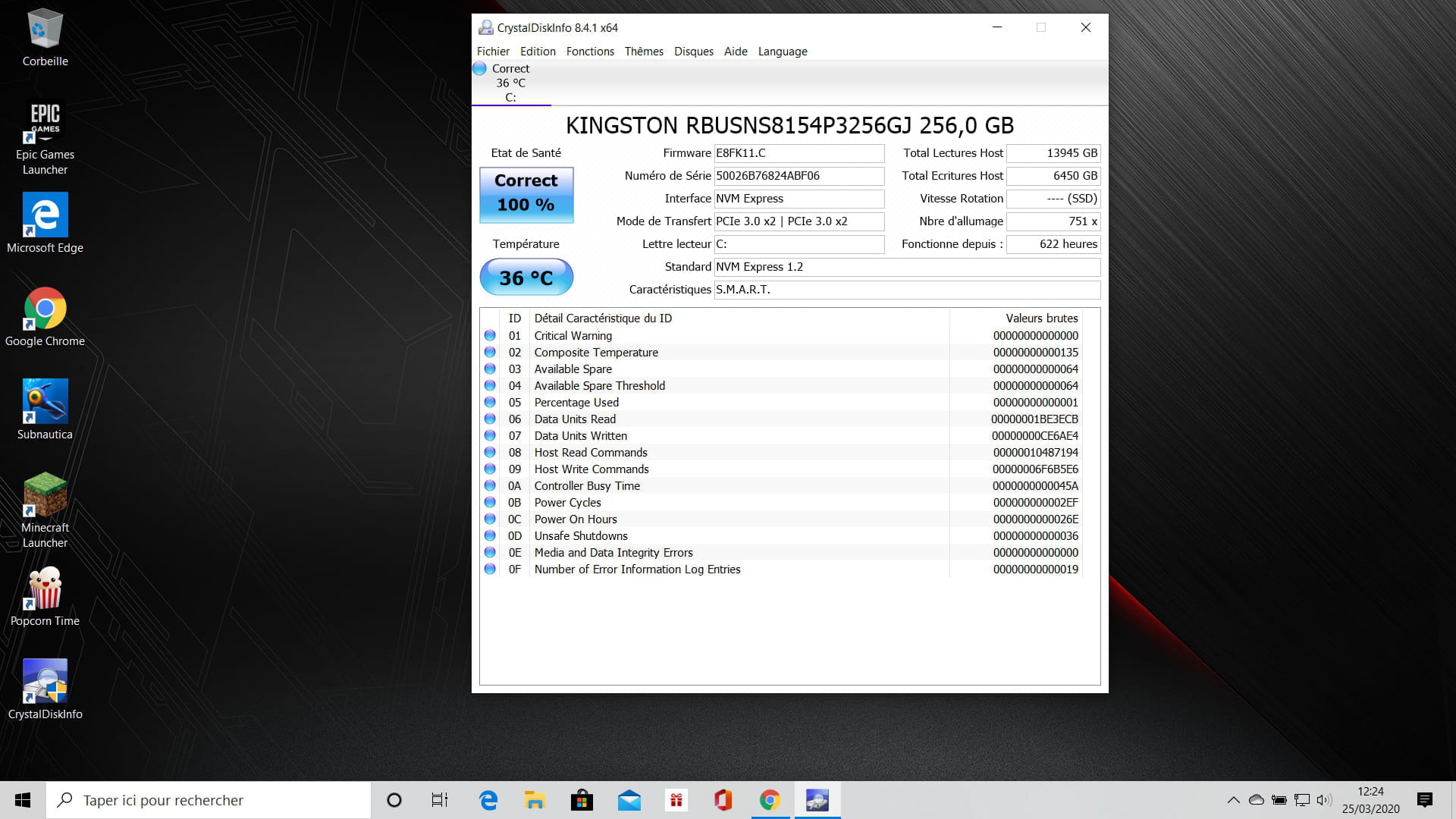This screenshot has width=1456, height=819.
Task: Open Microsoft Store from the taskbar
Action: coord(582,800)
